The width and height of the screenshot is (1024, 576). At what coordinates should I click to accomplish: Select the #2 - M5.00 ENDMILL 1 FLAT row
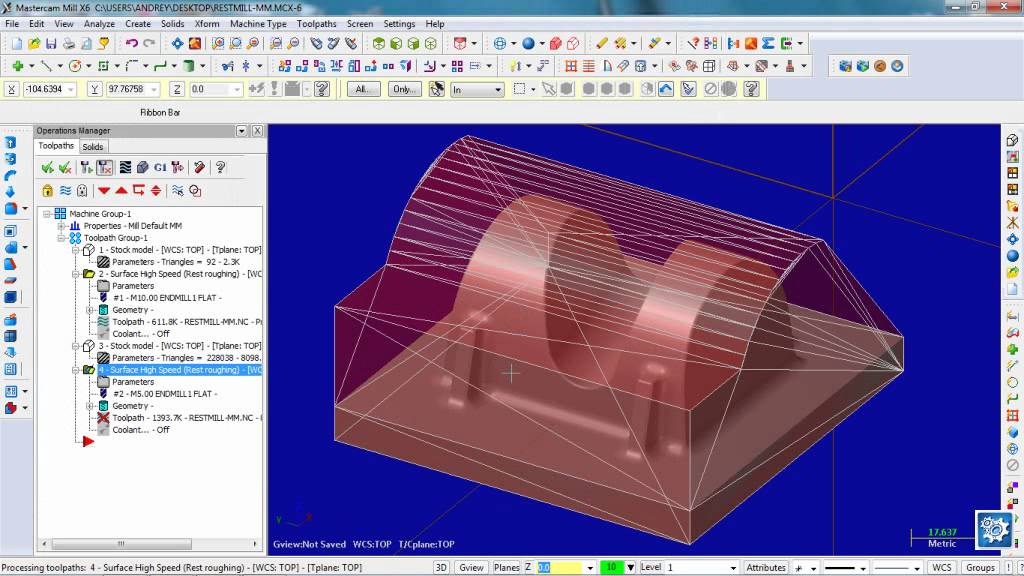coord(165,394)
